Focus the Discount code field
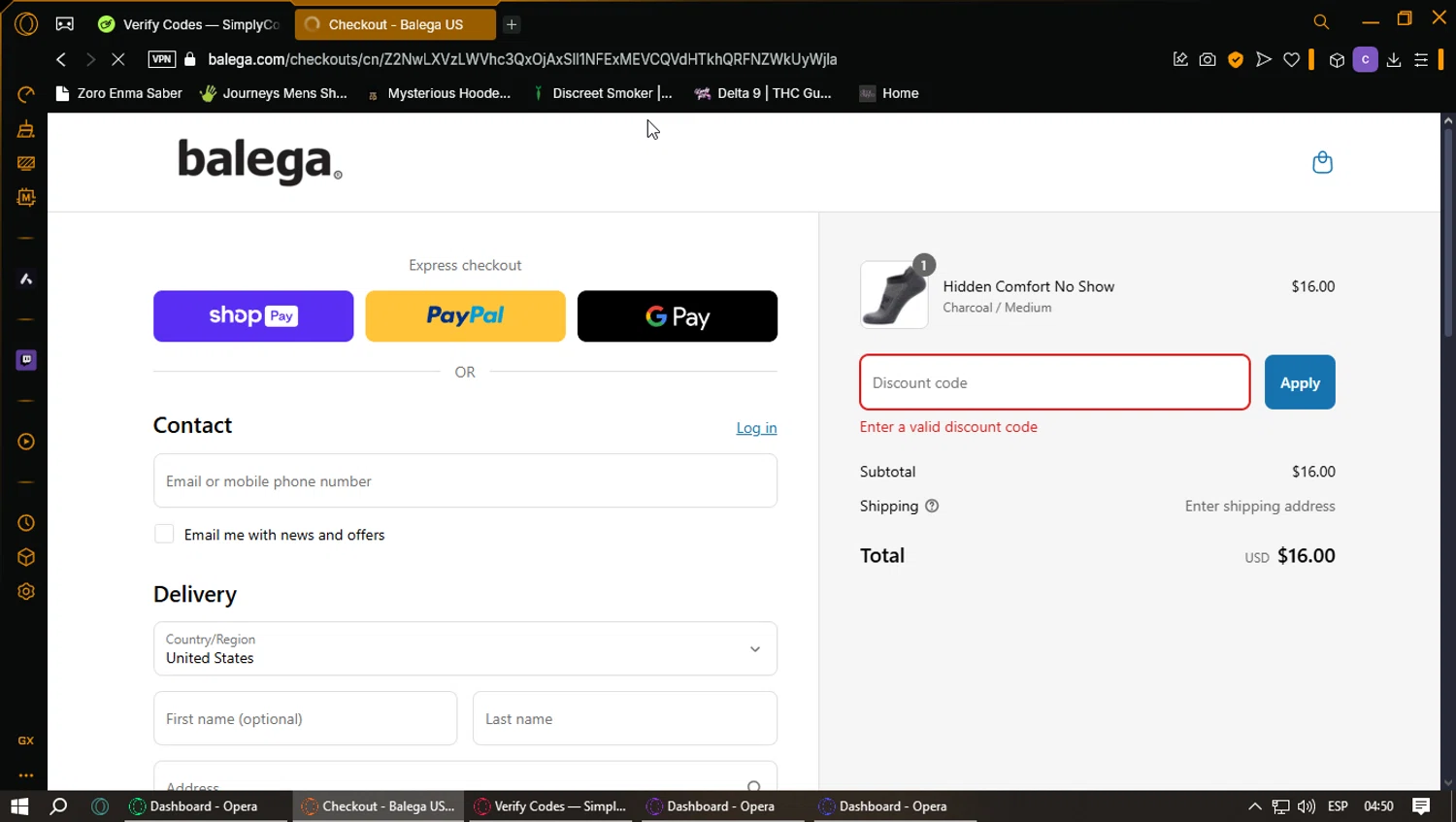This screenshot has height=822, width=1456. click(x=1055, y=382)
